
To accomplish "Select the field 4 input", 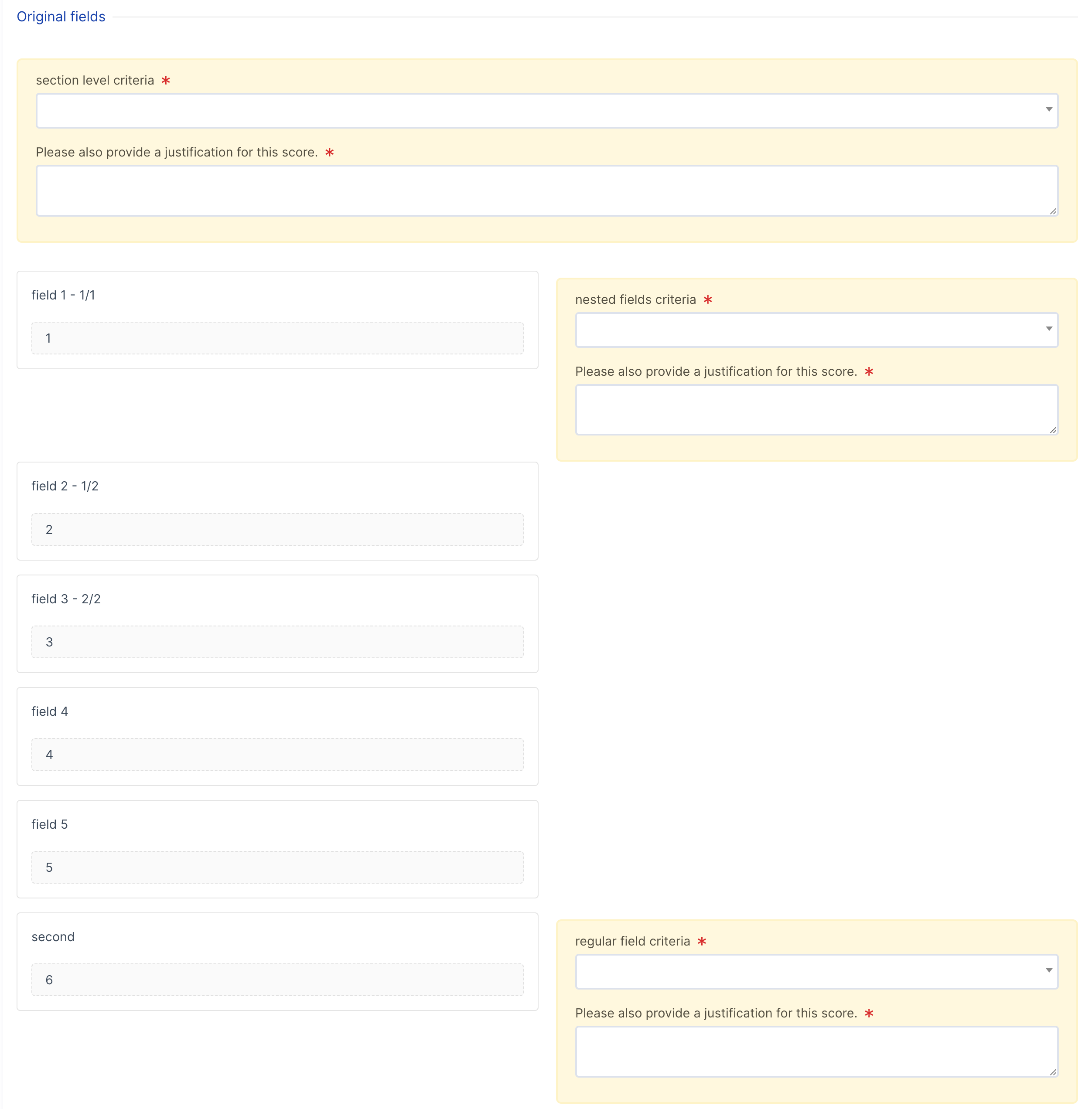I will [277, 754].
